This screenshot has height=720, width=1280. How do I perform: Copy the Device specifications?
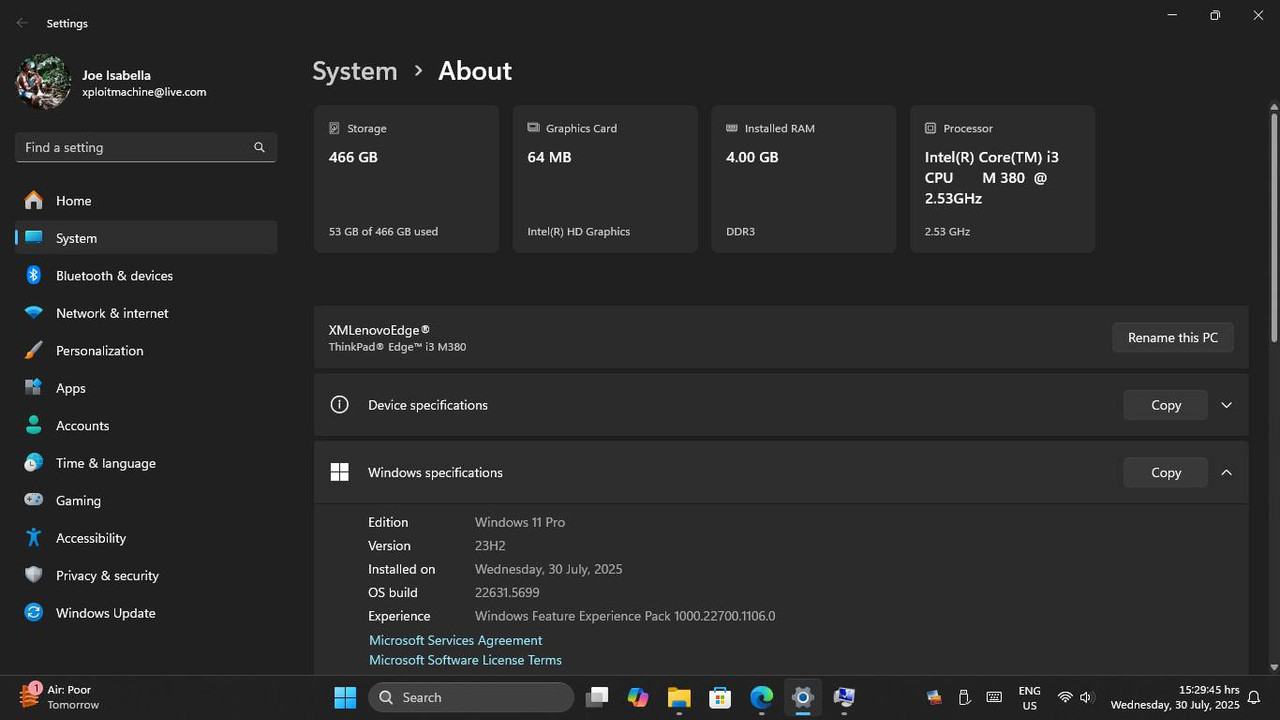[1166, 405]
